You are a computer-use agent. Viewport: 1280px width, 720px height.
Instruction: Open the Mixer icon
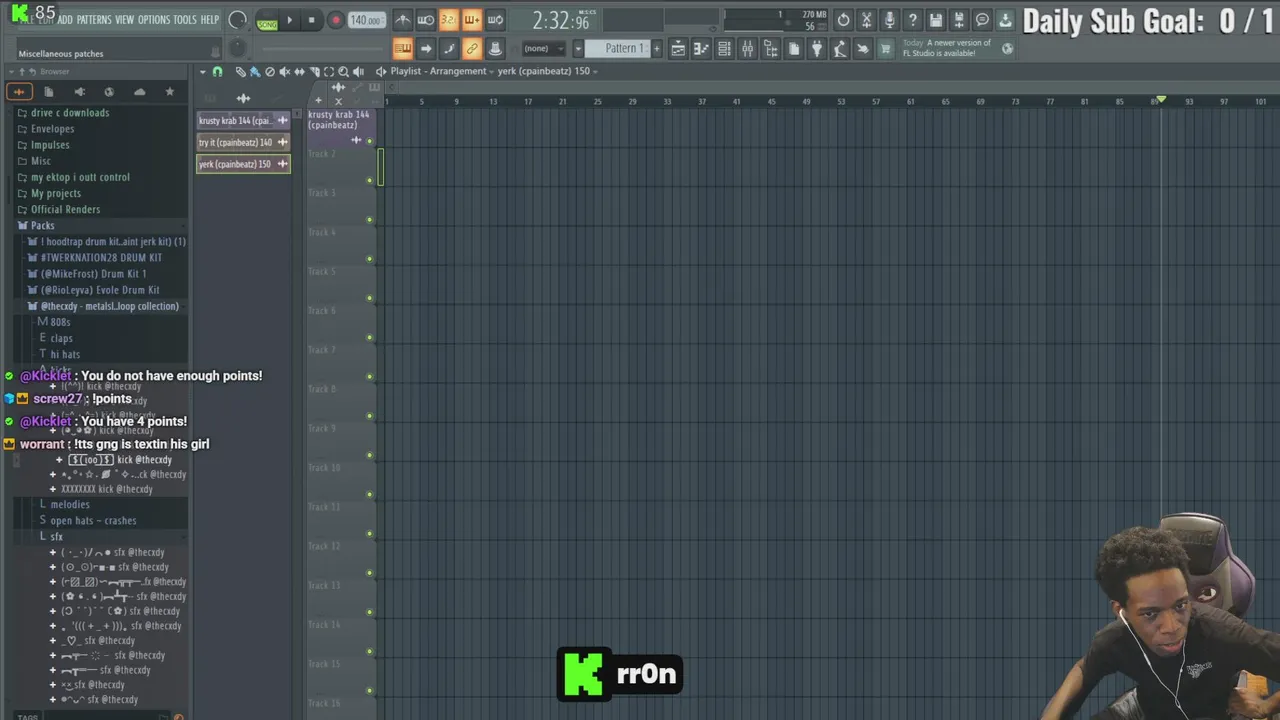[x=747, y=48]
